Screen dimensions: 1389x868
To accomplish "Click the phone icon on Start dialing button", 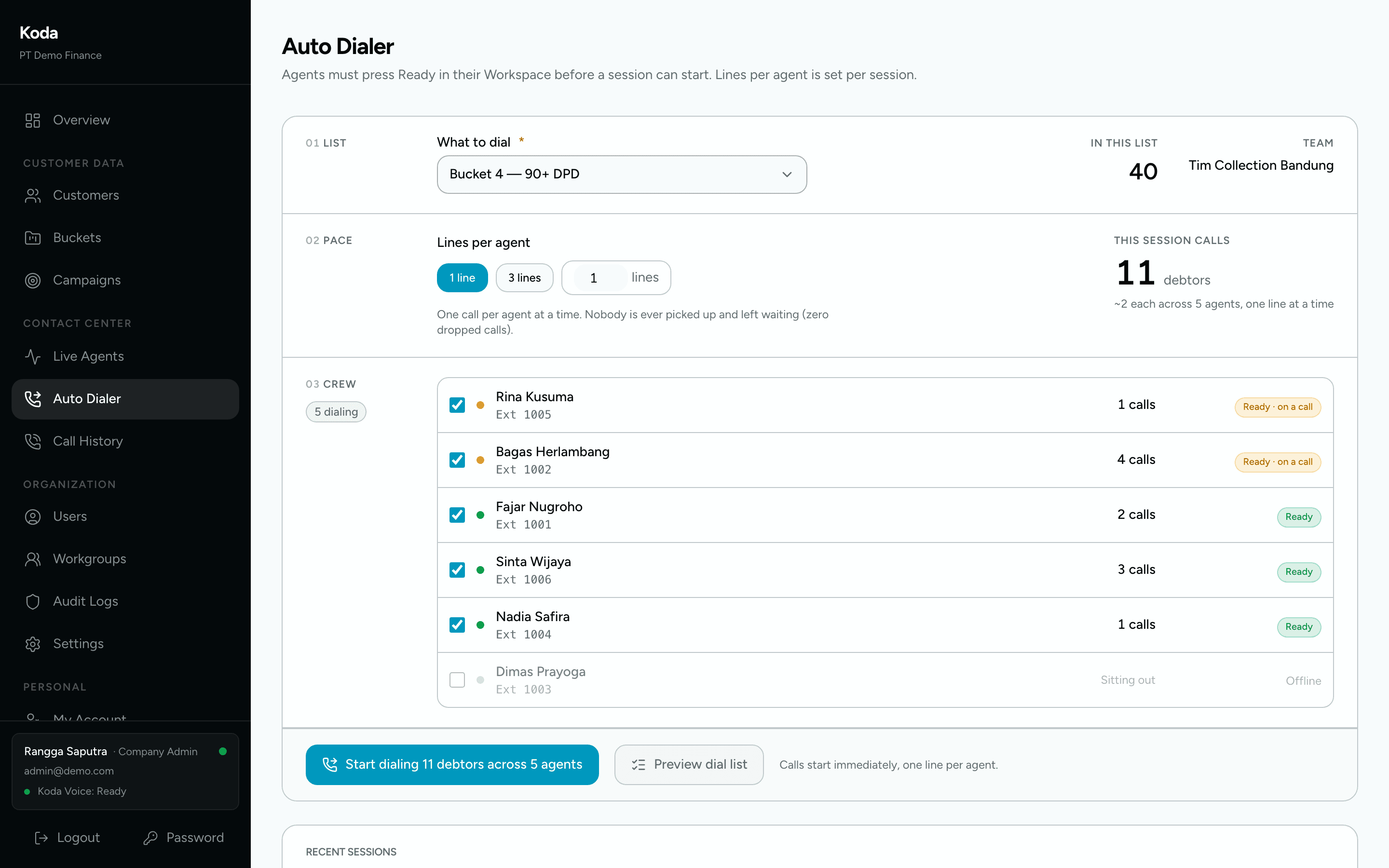I will [330, 765].
